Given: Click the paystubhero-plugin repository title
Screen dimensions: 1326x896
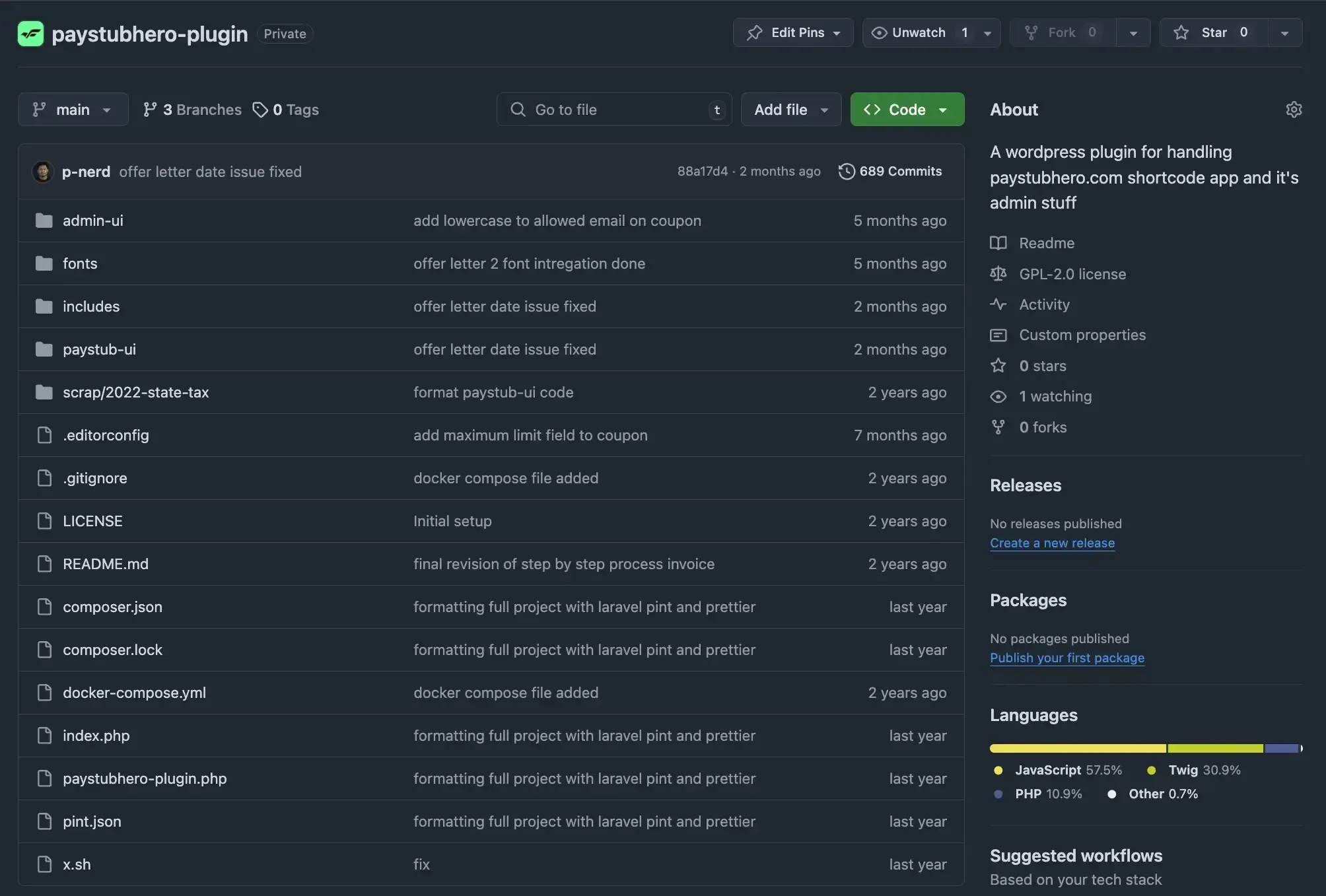Looking at the screenshot, I should click(150, 34).
